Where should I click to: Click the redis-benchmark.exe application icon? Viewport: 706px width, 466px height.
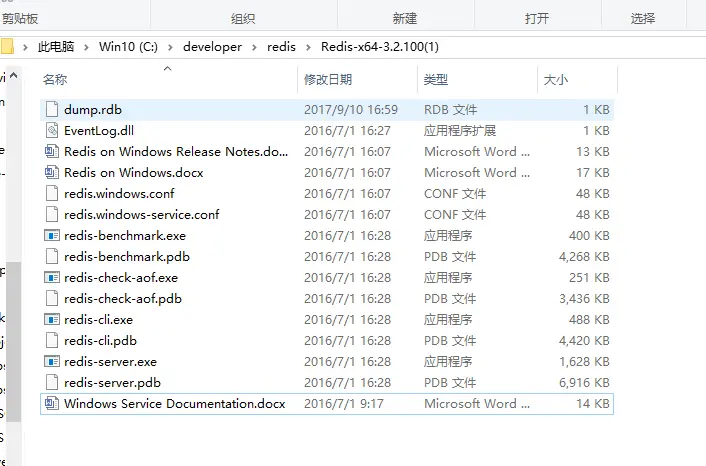click(x=52, y=235)
